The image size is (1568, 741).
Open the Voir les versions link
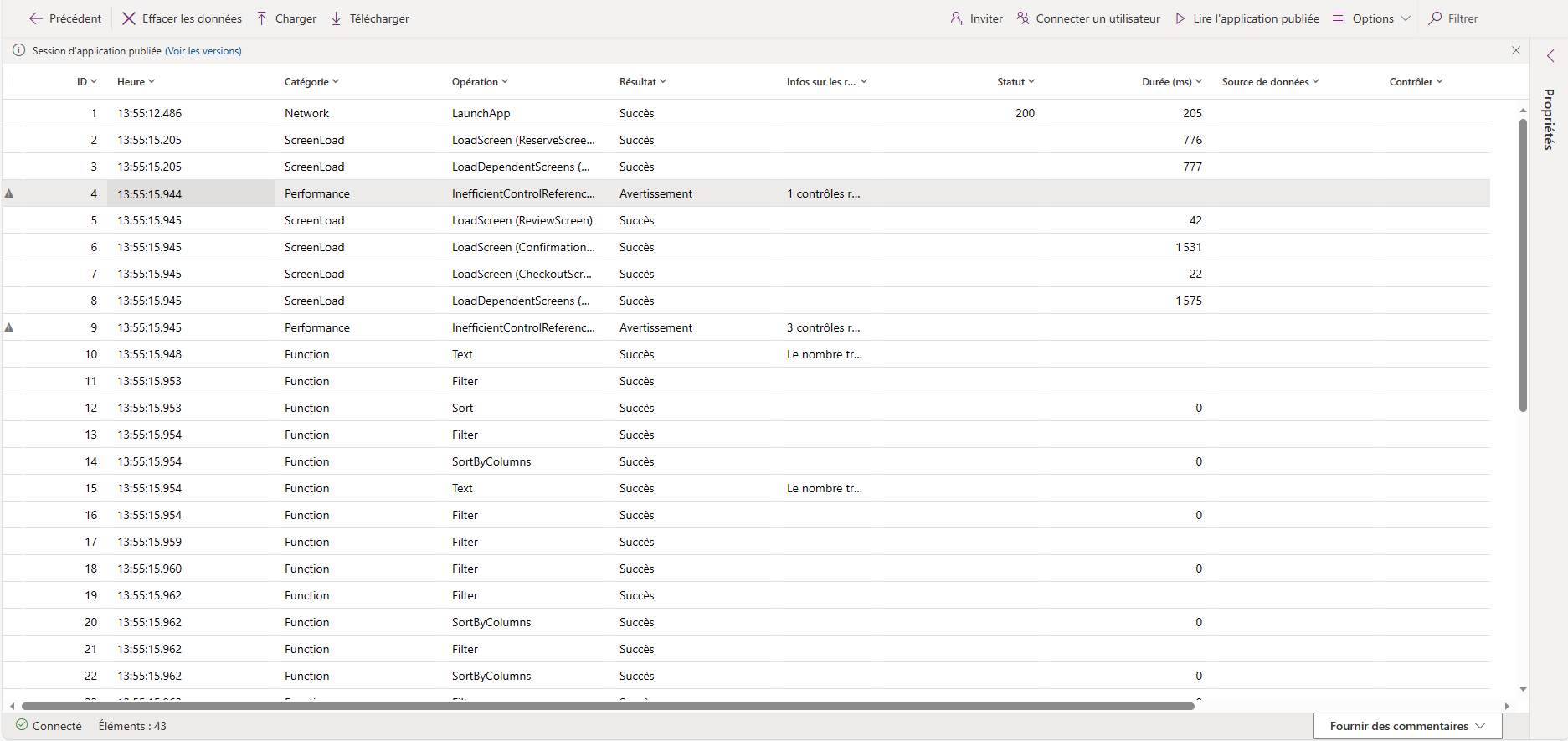tap(203, 51)
